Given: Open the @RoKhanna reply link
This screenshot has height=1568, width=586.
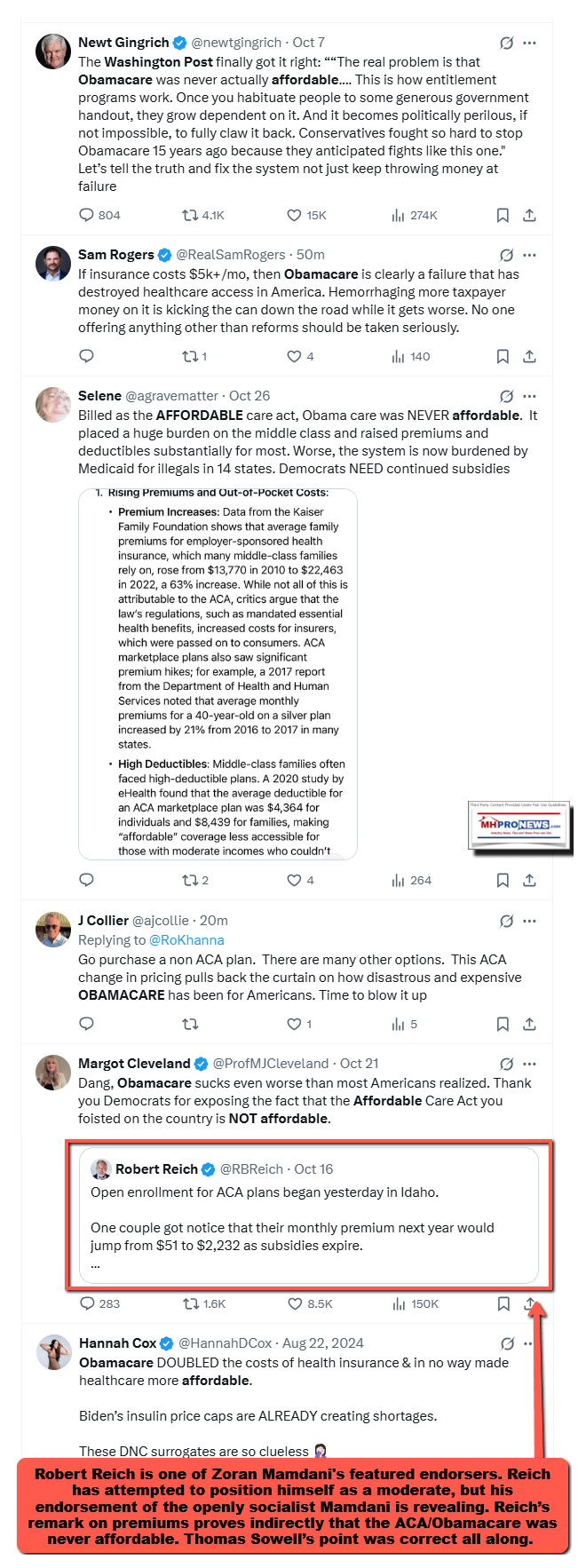Looking at the screenshot, I should click(x=186, y=940).
